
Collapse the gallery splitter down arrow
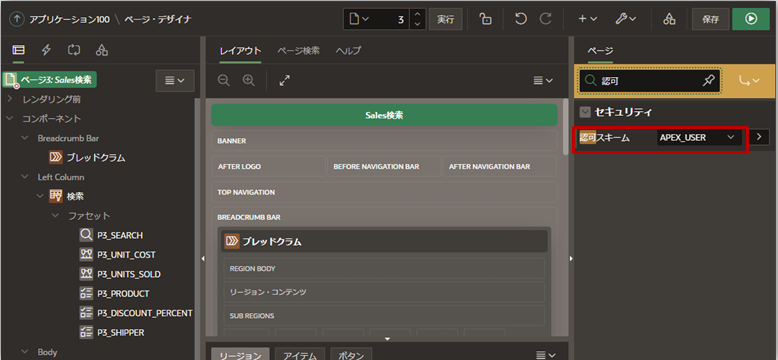pyautogui.click(x=388, y=339)
